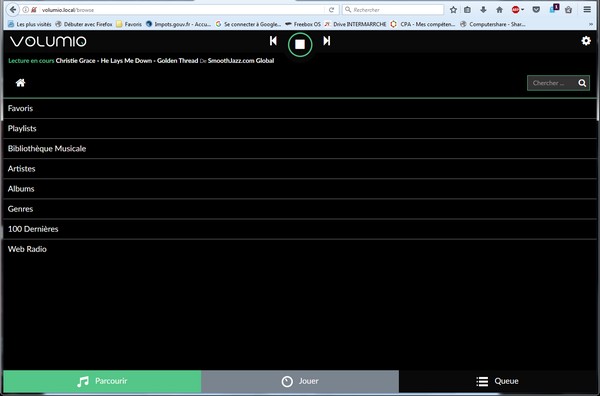Open Débuter avec Firefox bookmark

coord(84,24)
